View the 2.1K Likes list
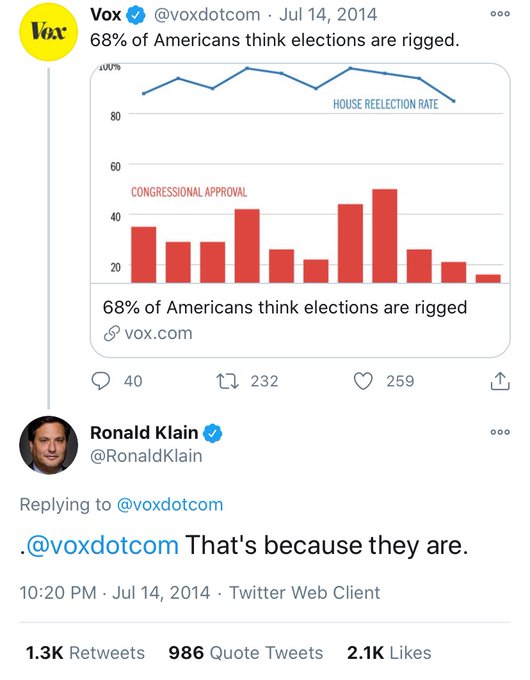The image size is (530, 680). [x=389, y=653]
